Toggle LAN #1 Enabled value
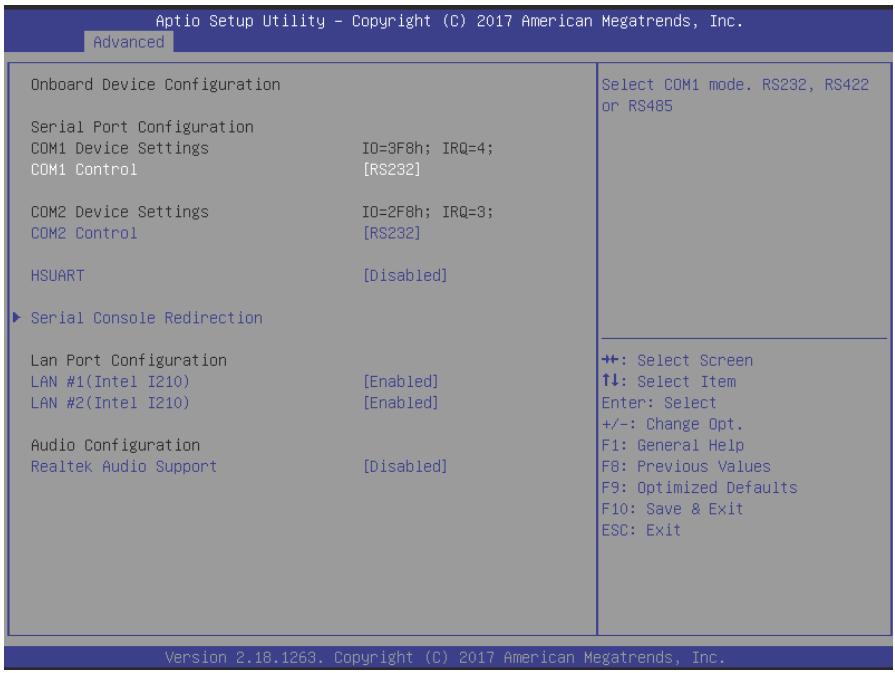The width and height of the screenshot is (895, 673). pyautogui.click(x=401, y=381)
